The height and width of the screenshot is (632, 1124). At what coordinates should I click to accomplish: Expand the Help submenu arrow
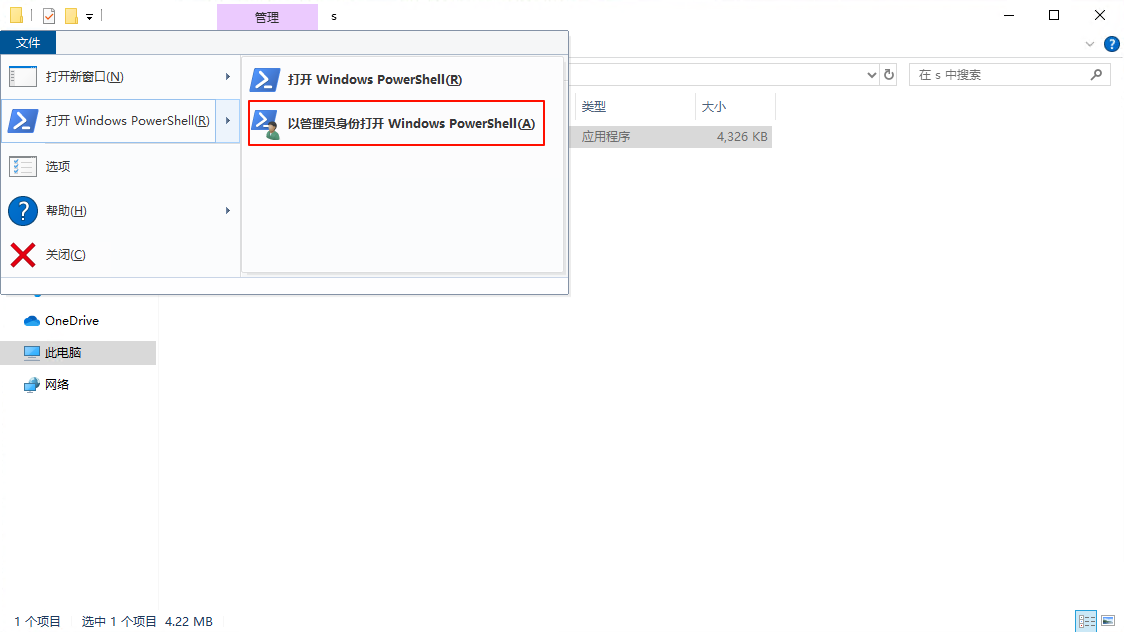[228, 211]
